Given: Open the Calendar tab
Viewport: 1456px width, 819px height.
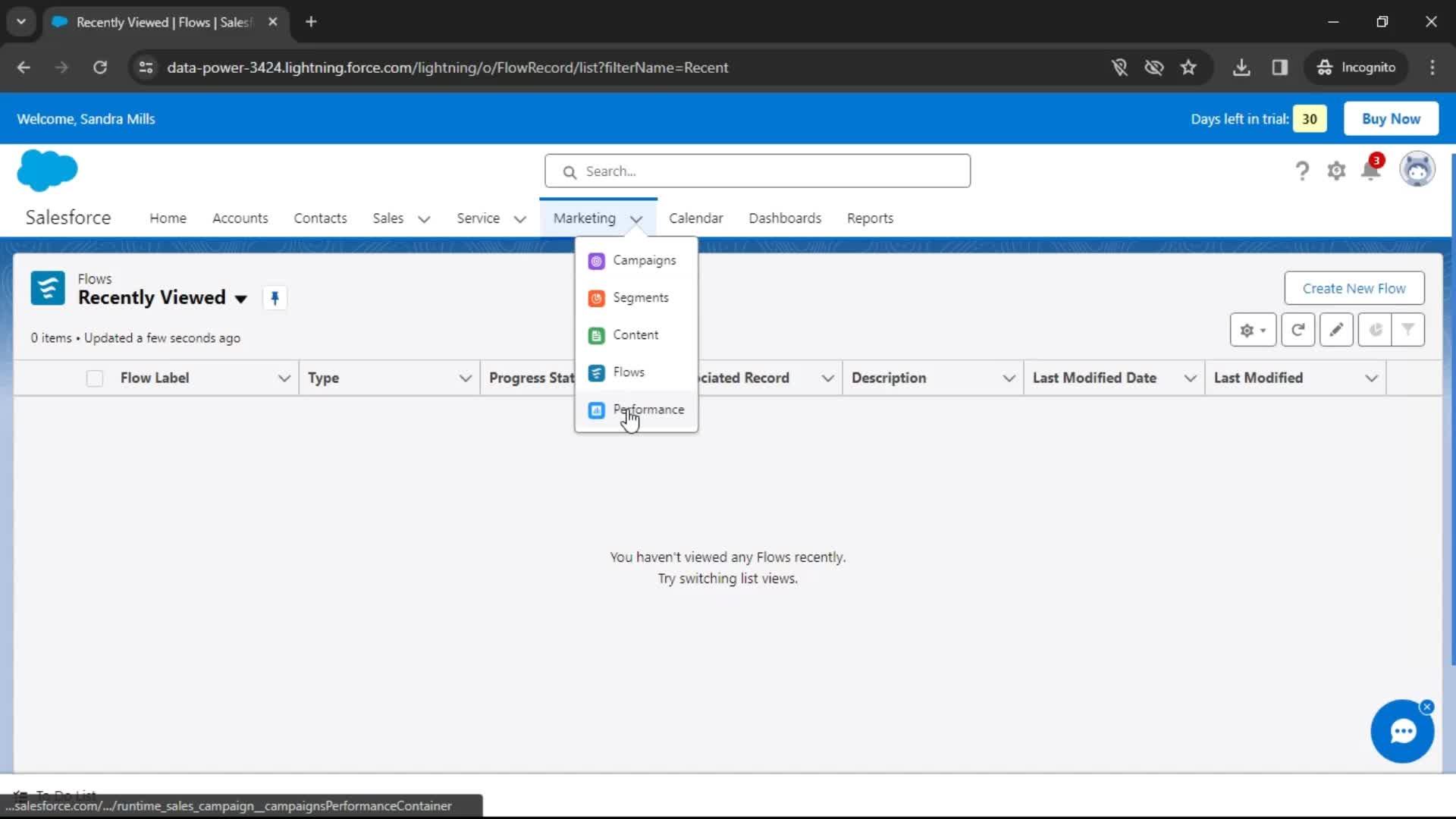Looking at the screenshot, I should click(695, 218).
